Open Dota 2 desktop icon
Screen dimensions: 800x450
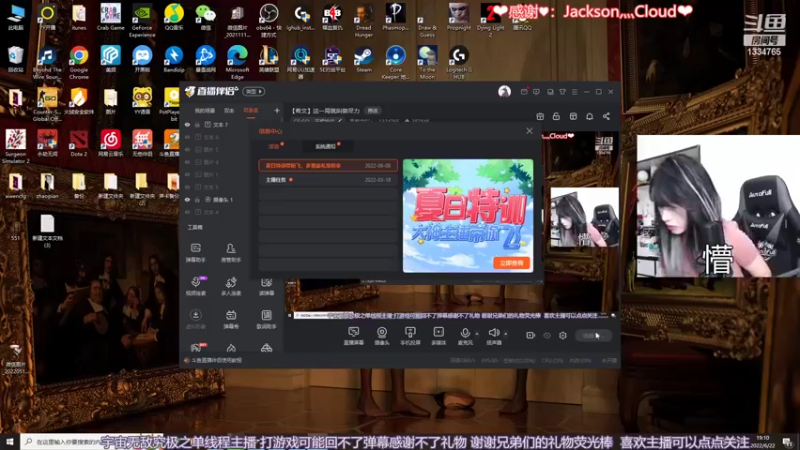pyautogui.click(x=79, y=143)
